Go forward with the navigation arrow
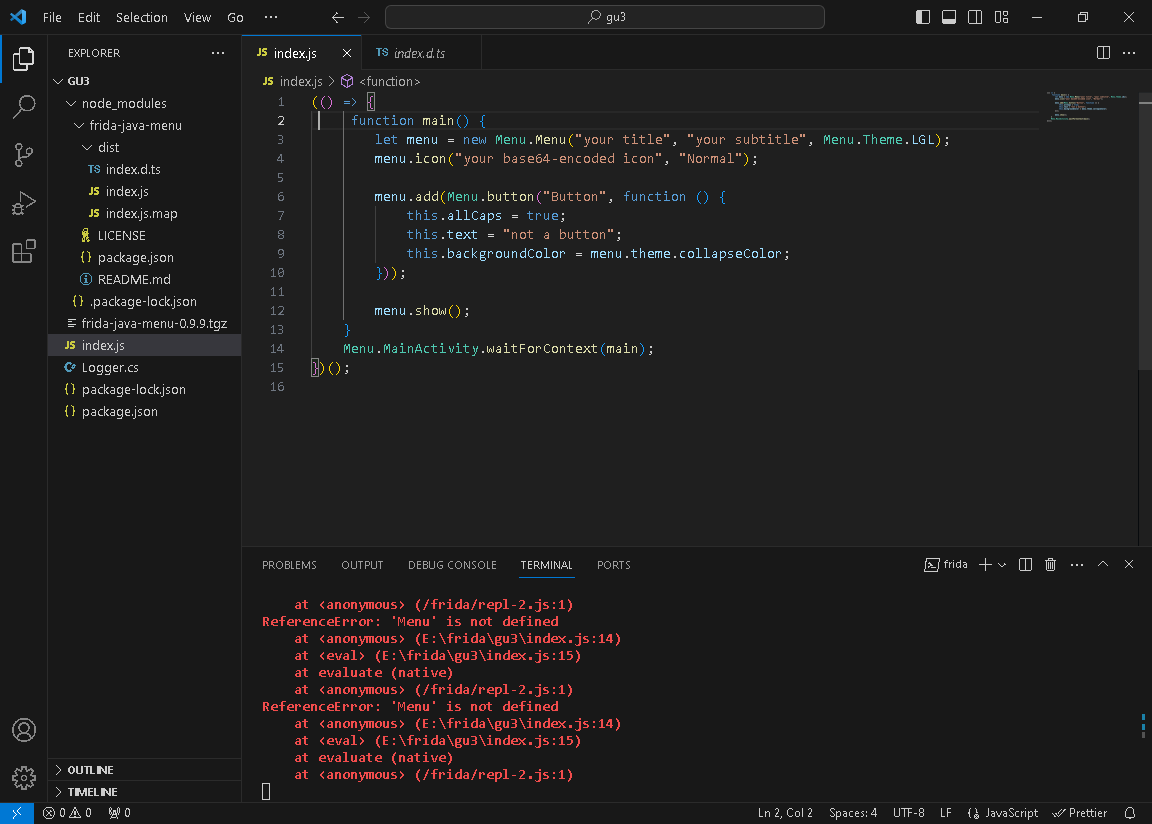Viewport: 1152px width, 824px height. (364, 17)
